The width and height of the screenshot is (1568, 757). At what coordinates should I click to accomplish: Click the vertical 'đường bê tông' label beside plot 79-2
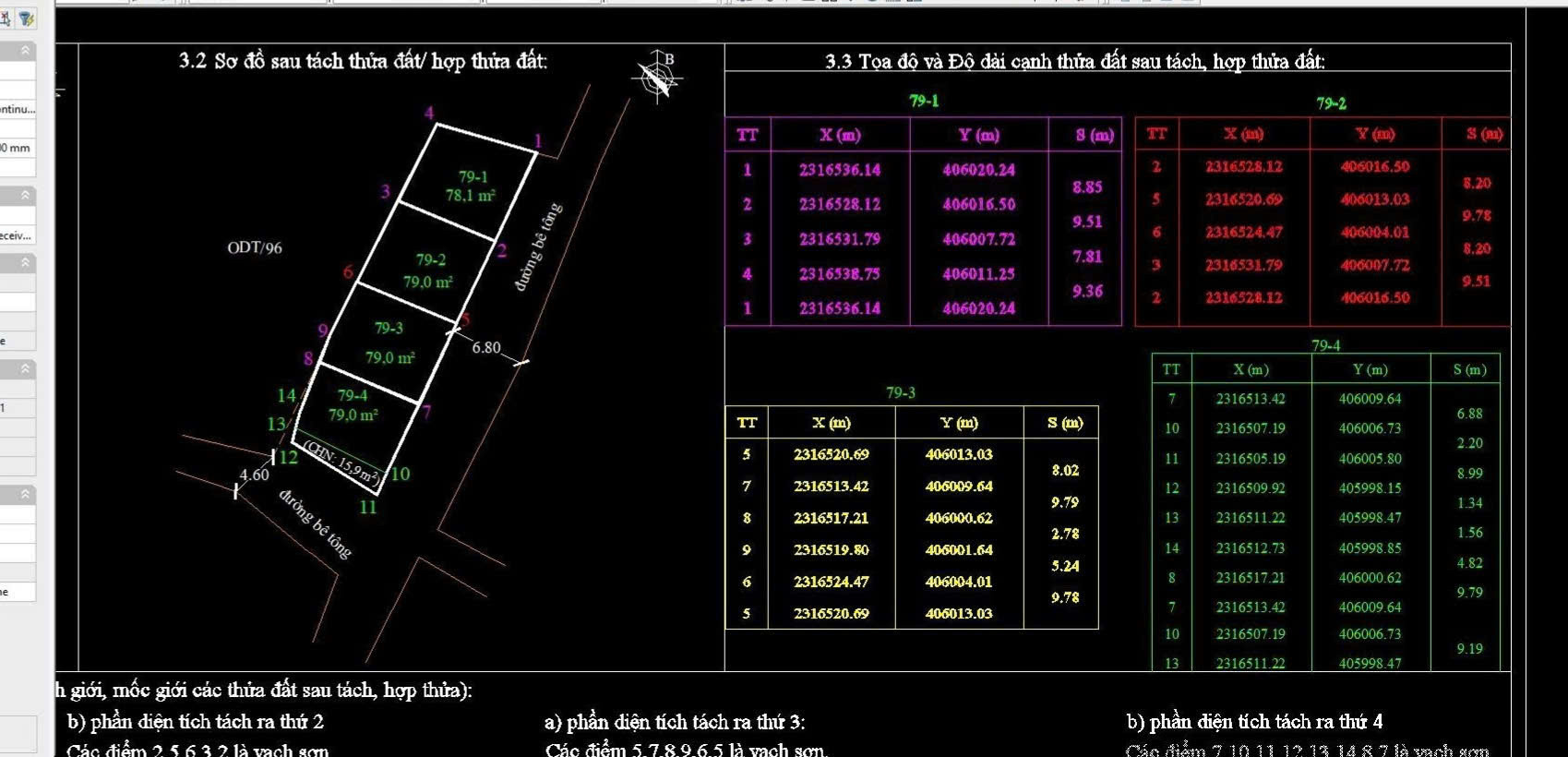[537, 246]
